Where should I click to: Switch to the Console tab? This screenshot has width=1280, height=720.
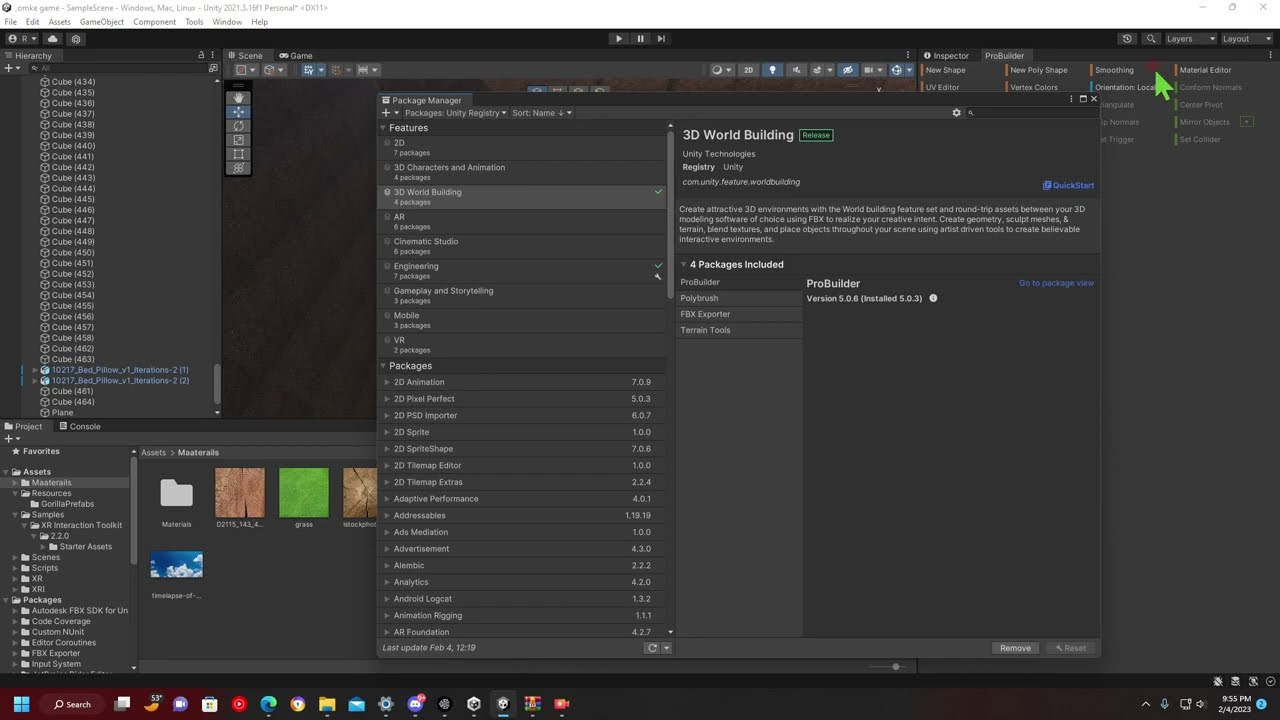click(78, 426)
